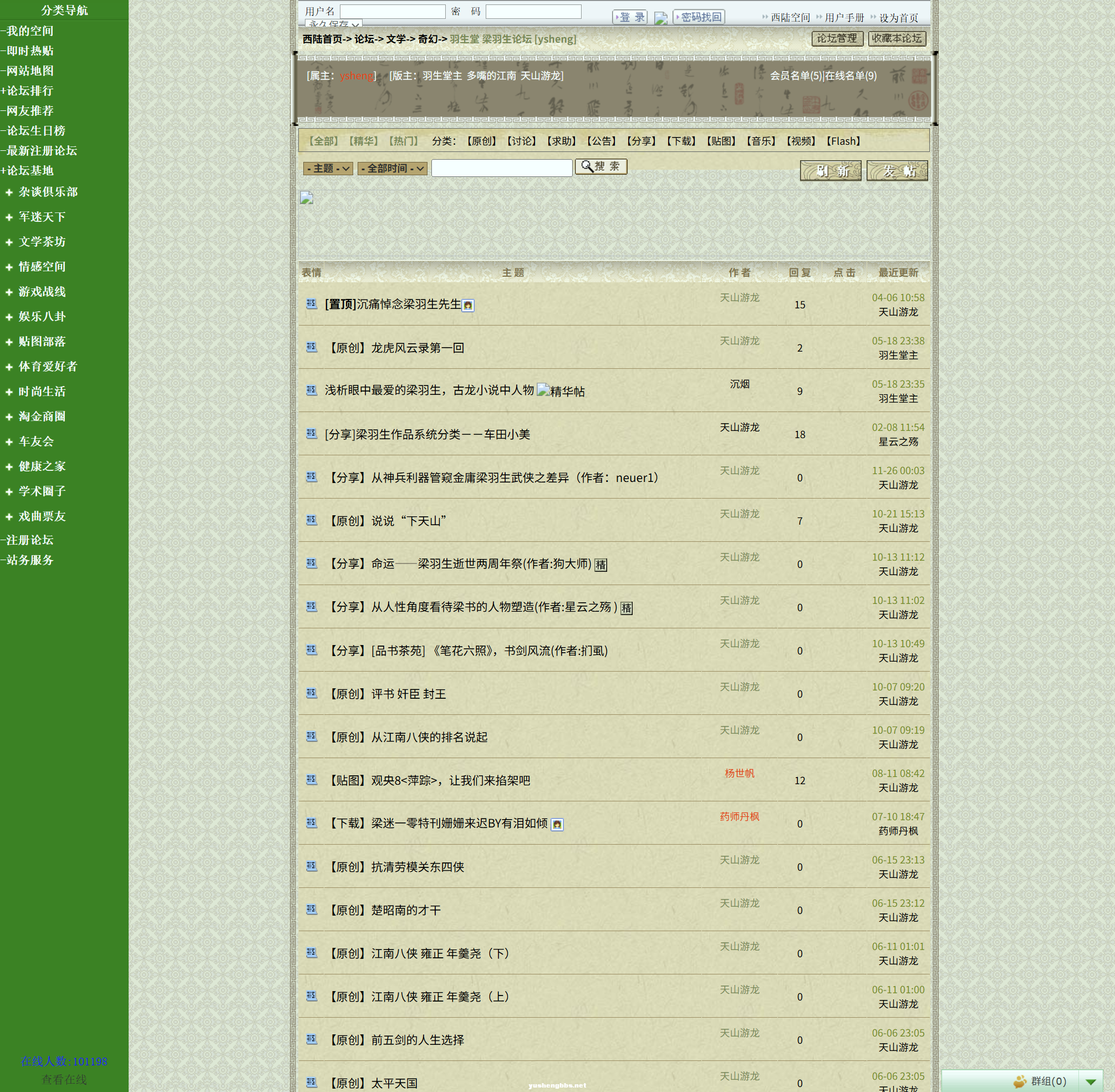Click the topic emoticon icon of 龙虎风云录第一回
Image resolution: width=1115 pixels, height=1092 pixels.
tap(311, 347)
